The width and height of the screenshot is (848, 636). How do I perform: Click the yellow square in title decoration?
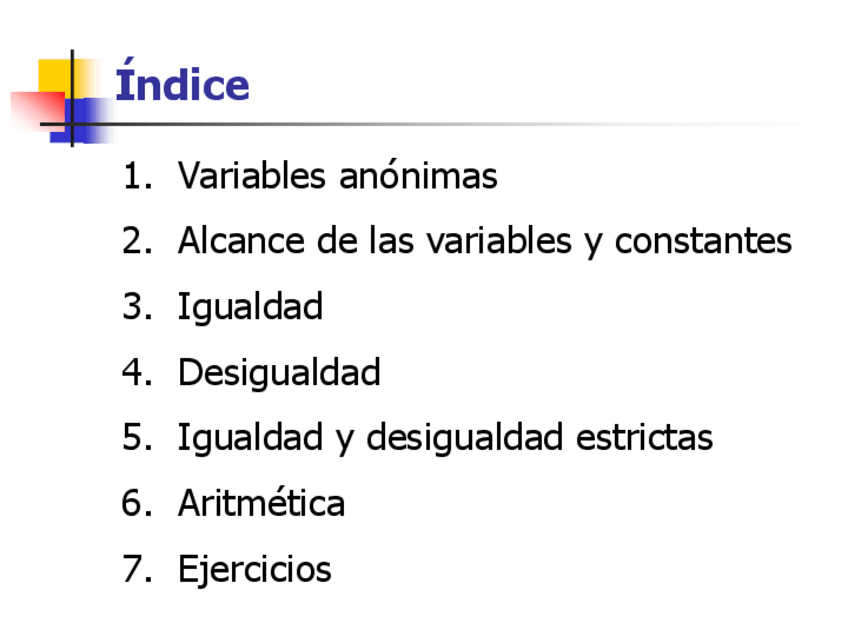(x=56, y=76)
